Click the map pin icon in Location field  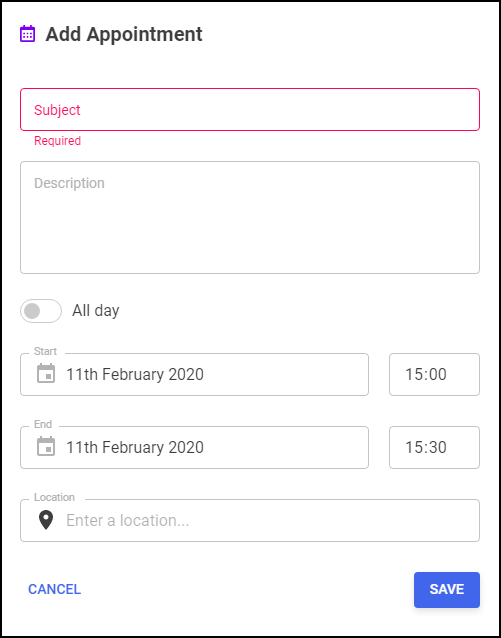pos(46,520)
